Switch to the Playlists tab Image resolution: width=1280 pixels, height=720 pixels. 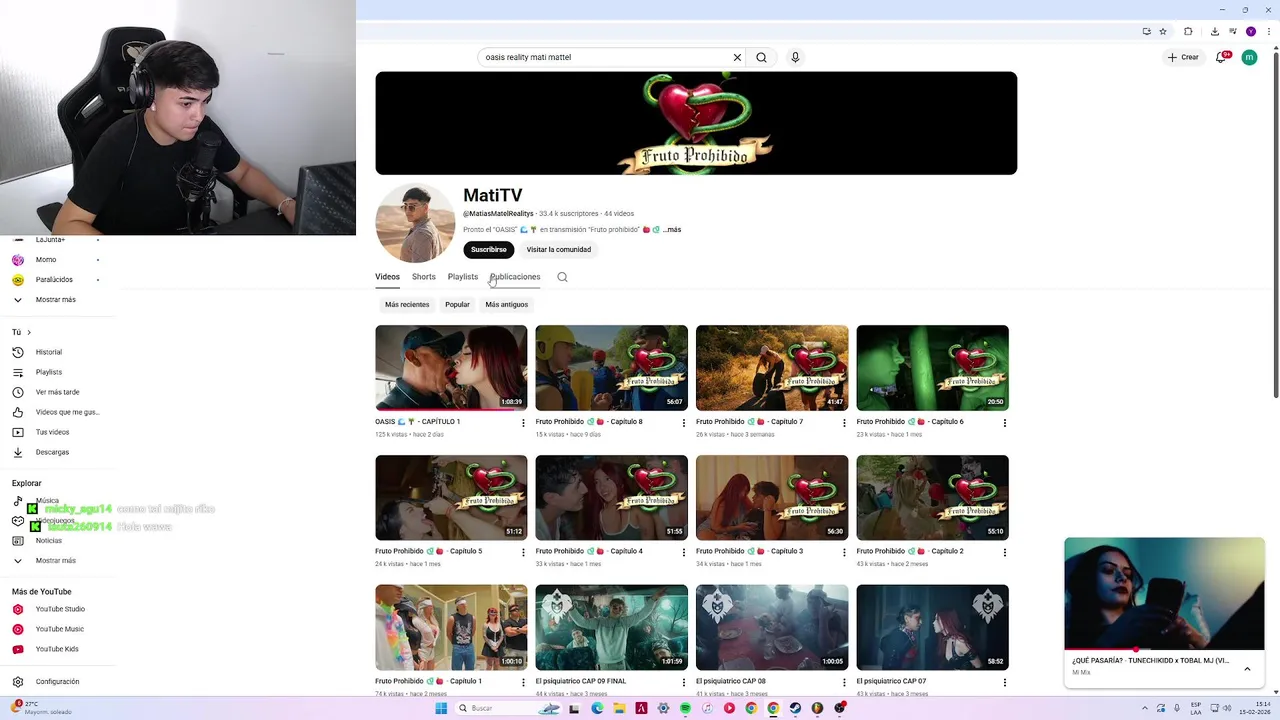click(463, 277)
